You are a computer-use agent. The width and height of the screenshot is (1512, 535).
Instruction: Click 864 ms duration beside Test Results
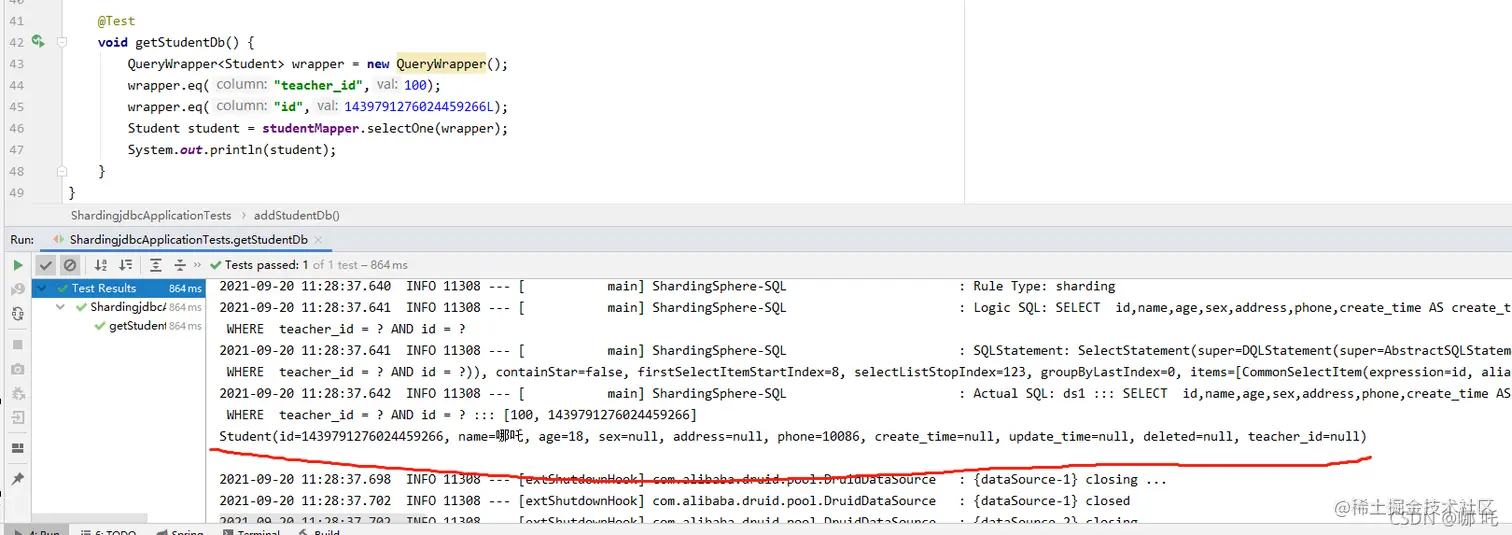tap(185, 288)
